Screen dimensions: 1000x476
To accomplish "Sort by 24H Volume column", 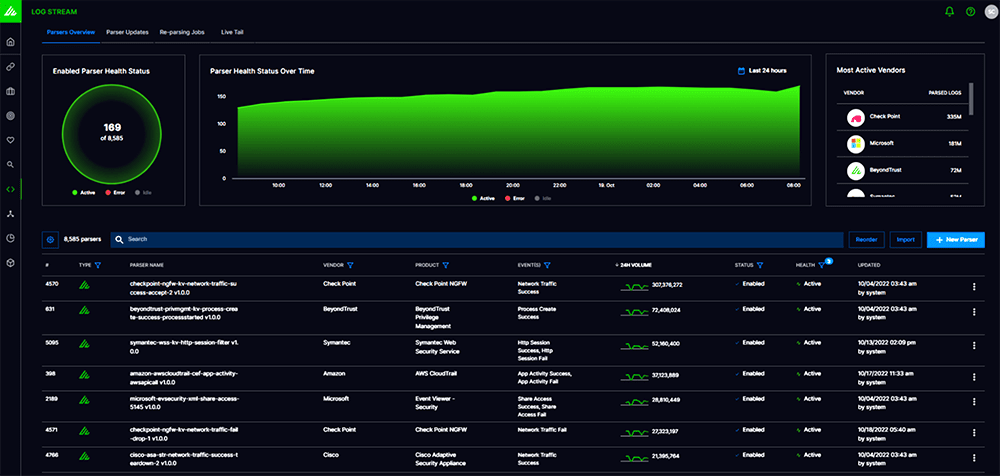I will click(633, 265).
